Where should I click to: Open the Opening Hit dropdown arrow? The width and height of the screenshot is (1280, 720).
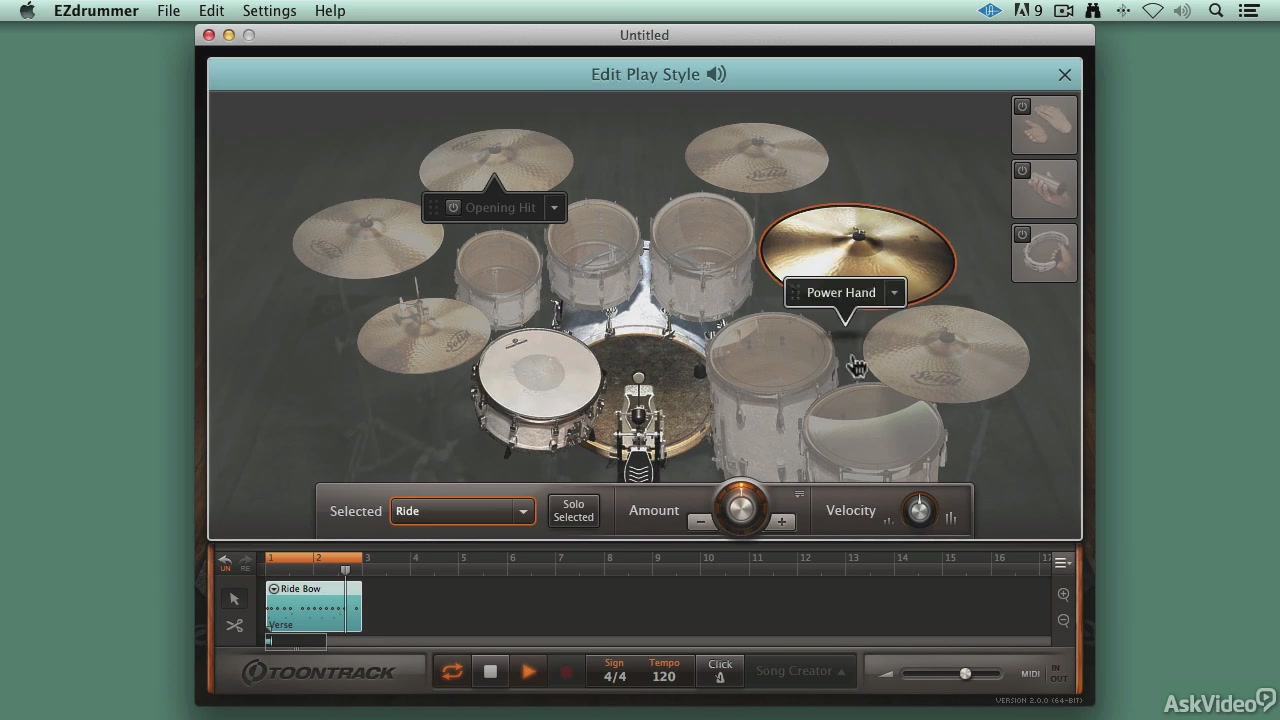click(555, 208)
